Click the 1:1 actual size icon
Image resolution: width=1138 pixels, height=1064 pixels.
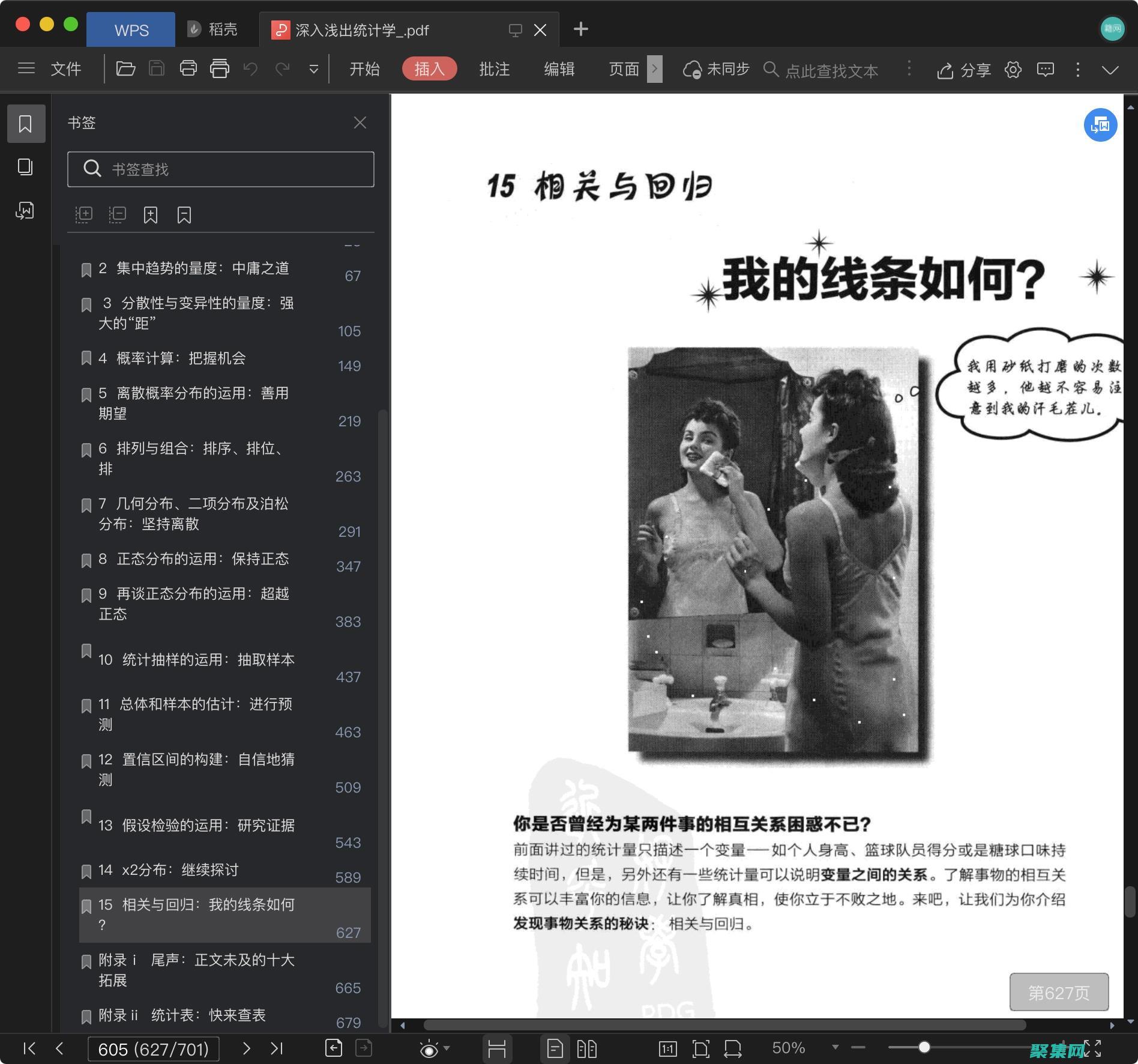(x=667, y=1048)
